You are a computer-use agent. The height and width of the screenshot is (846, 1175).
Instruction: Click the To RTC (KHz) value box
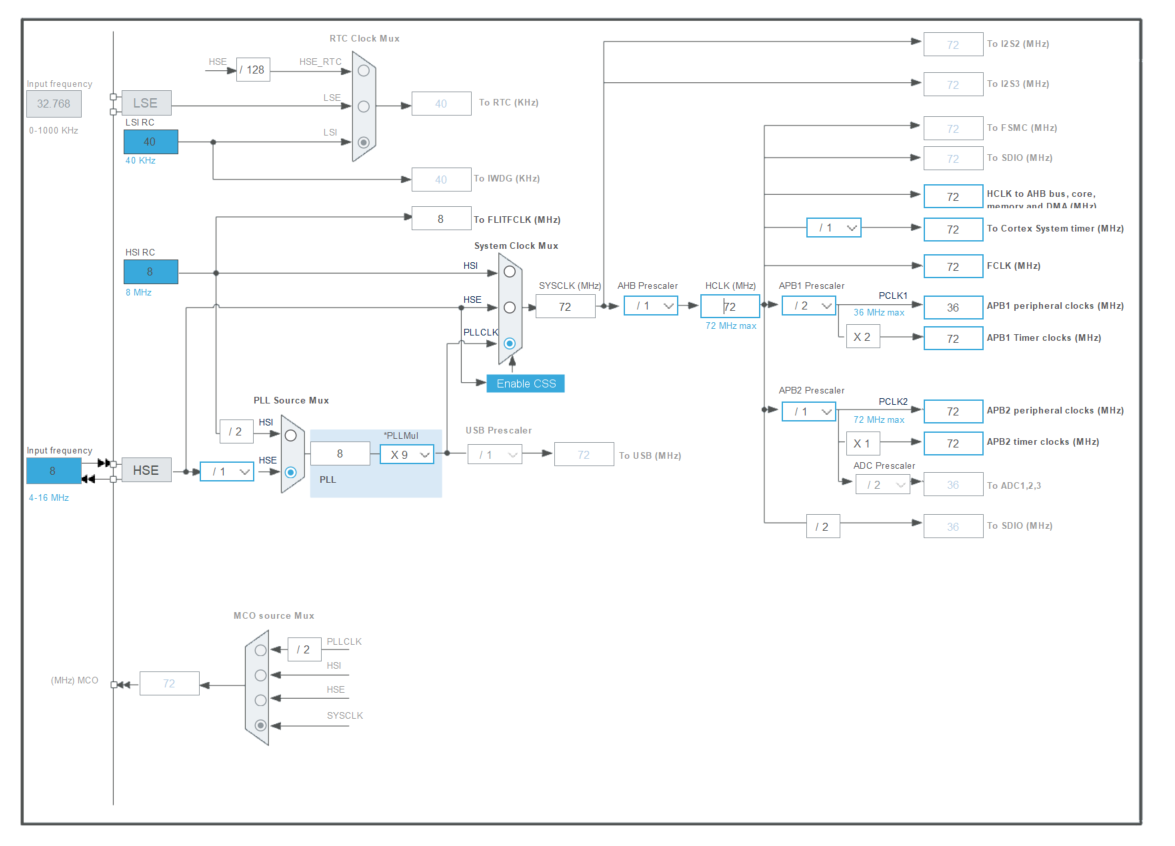point(441,103)
